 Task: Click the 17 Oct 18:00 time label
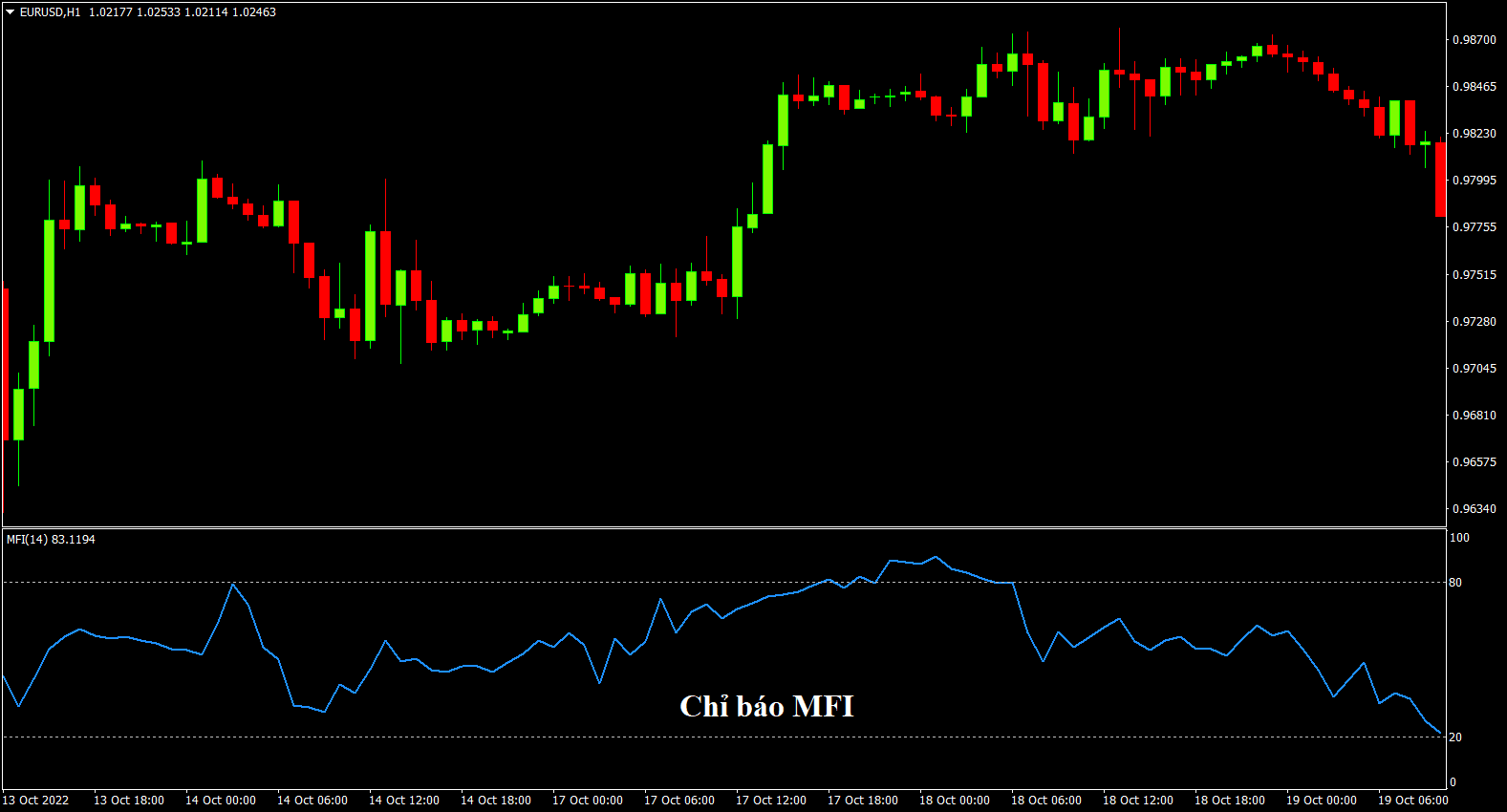click(863, 801)
